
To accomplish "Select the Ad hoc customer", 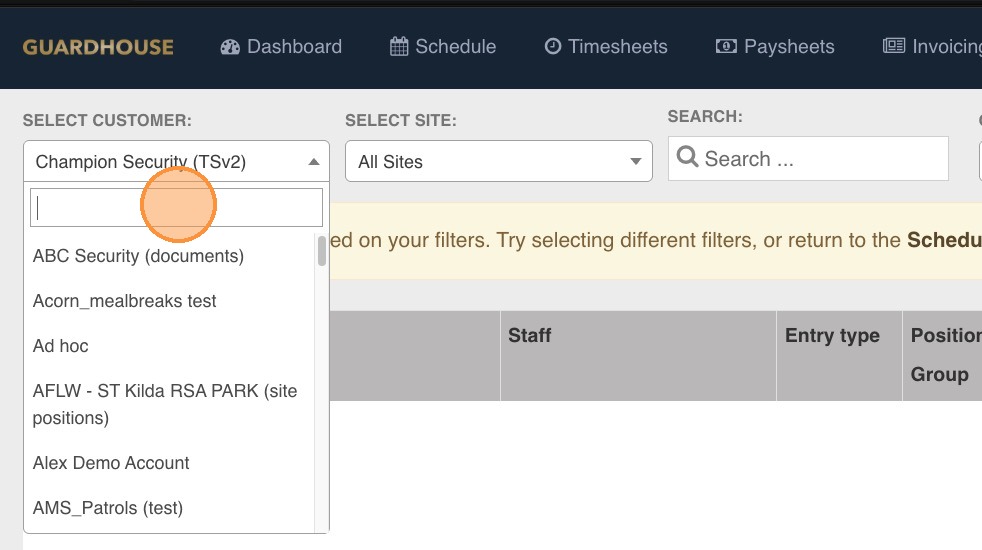I will [60, 346].
